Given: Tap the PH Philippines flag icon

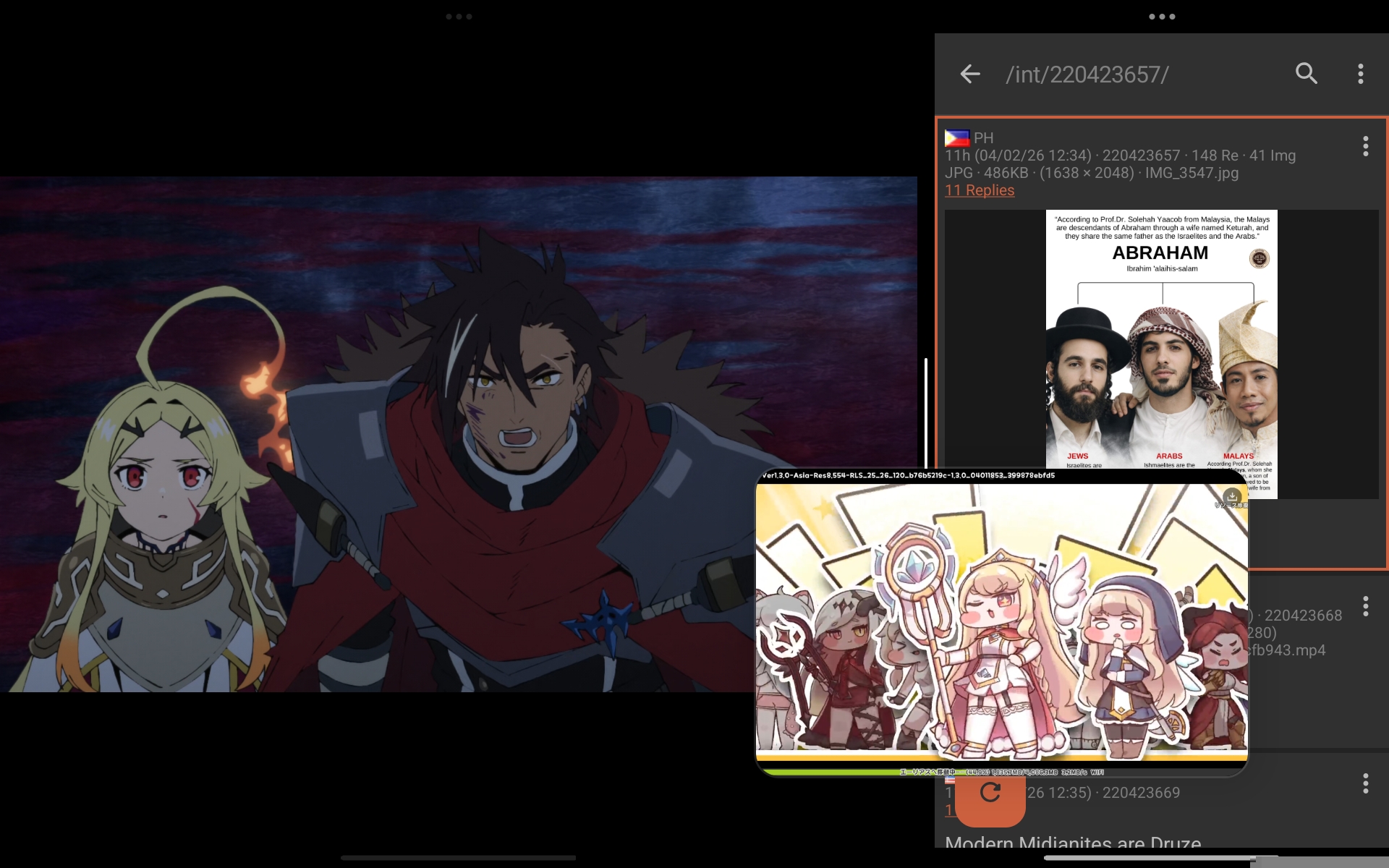Looking at the screenshot, I should tap(957, 137).
